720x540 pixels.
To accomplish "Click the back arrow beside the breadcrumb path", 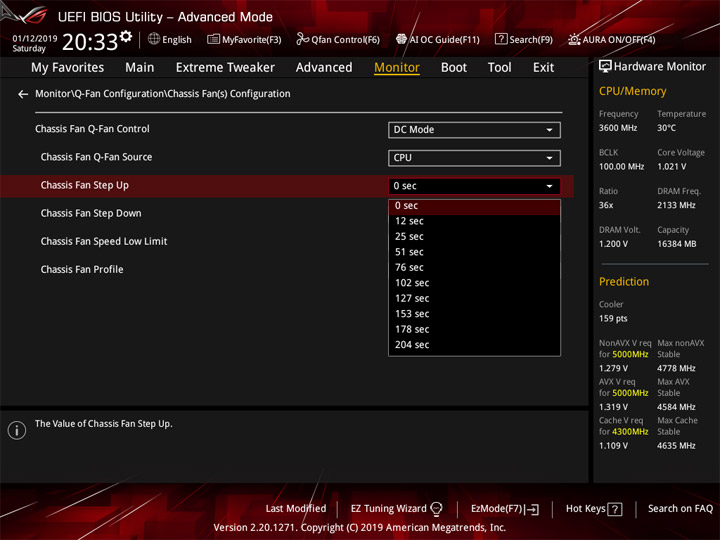I will (23, 94).
